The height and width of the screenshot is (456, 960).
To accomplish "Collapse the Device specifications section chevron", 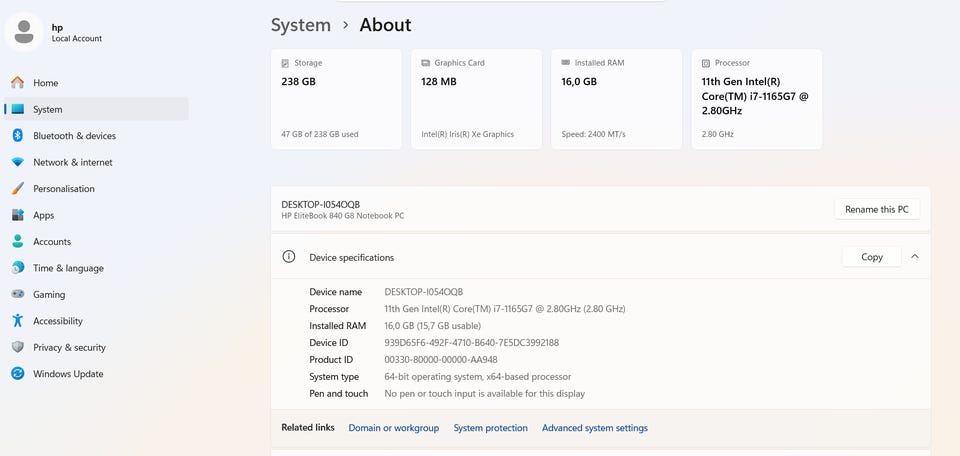I will coord(915,256).
